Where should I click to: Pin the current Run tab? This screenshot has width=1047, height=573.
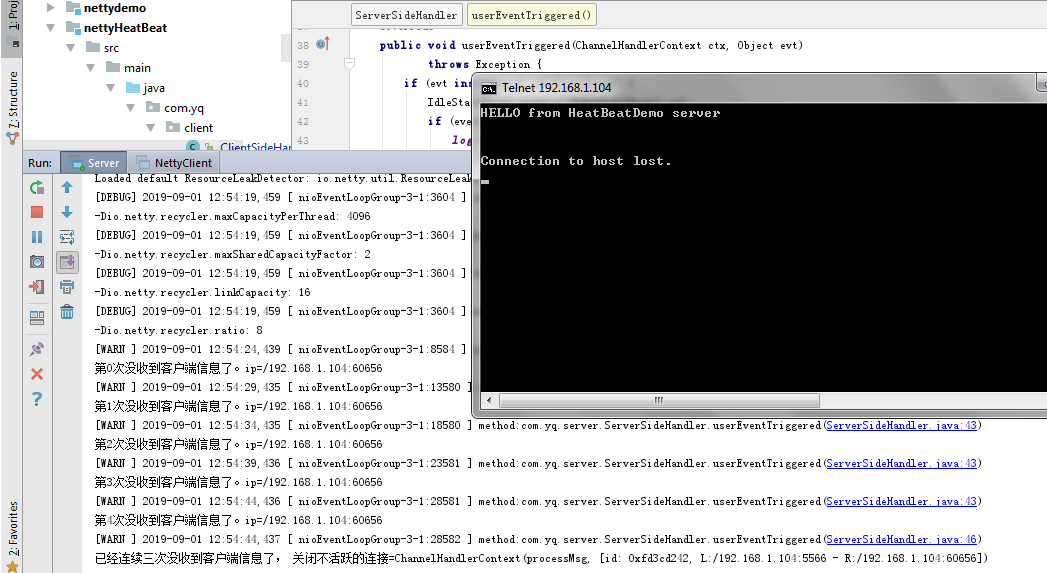pyautogui.click(x=37, y=349)
